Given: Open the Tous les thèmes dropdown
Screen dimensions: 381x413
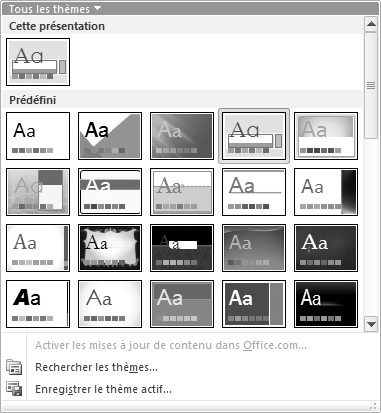Looking at the screenshot, I should 55,9.
